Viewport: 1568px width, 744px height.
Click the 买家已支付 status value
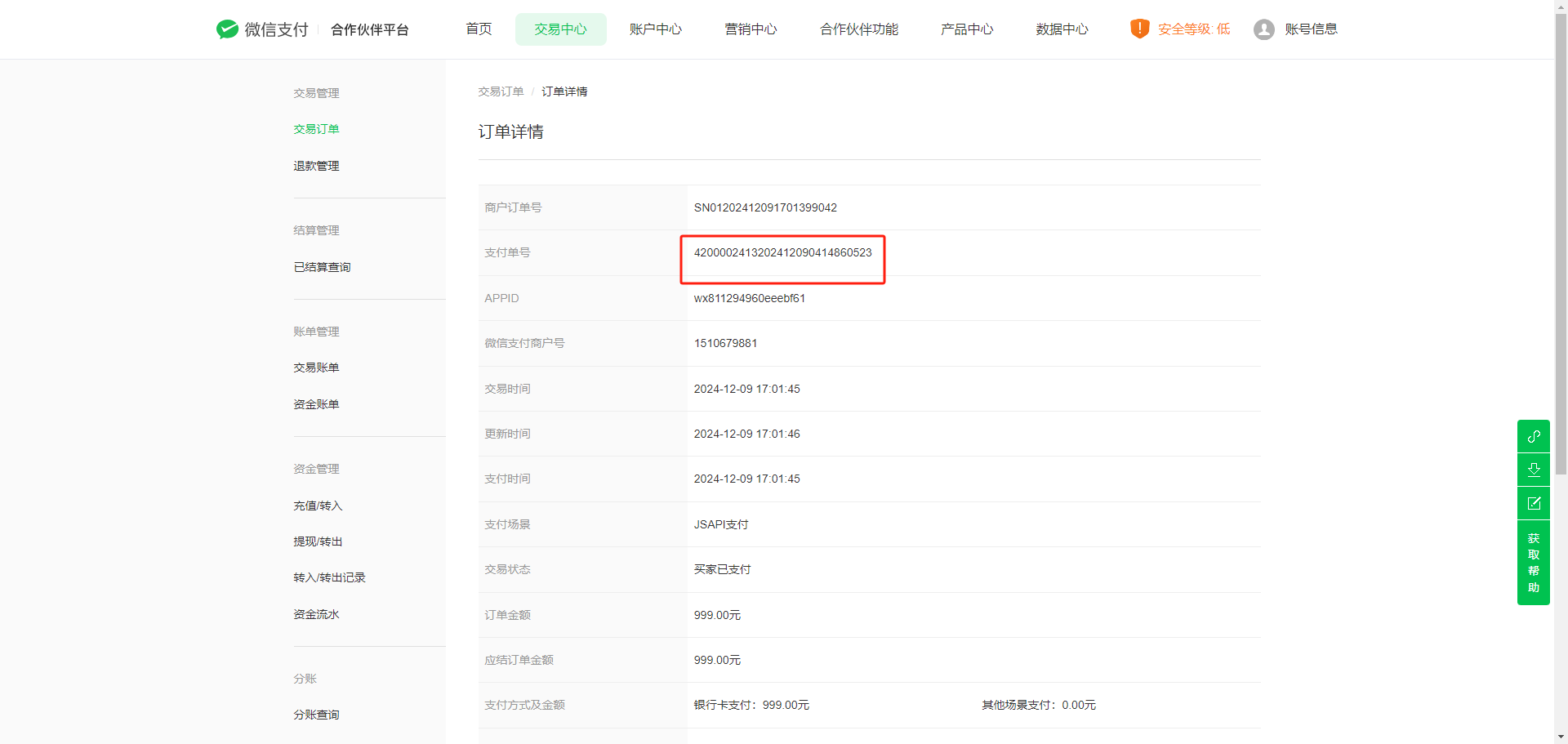(722, 569)
